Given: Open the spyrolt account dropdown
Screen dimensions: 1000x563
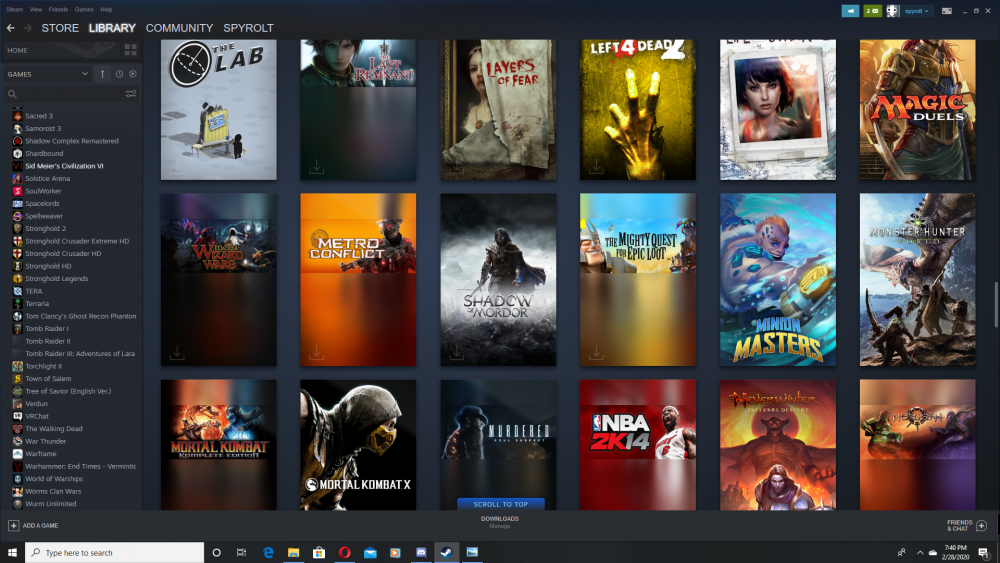Looking at the screenshot, I should [x=916, y=10].
